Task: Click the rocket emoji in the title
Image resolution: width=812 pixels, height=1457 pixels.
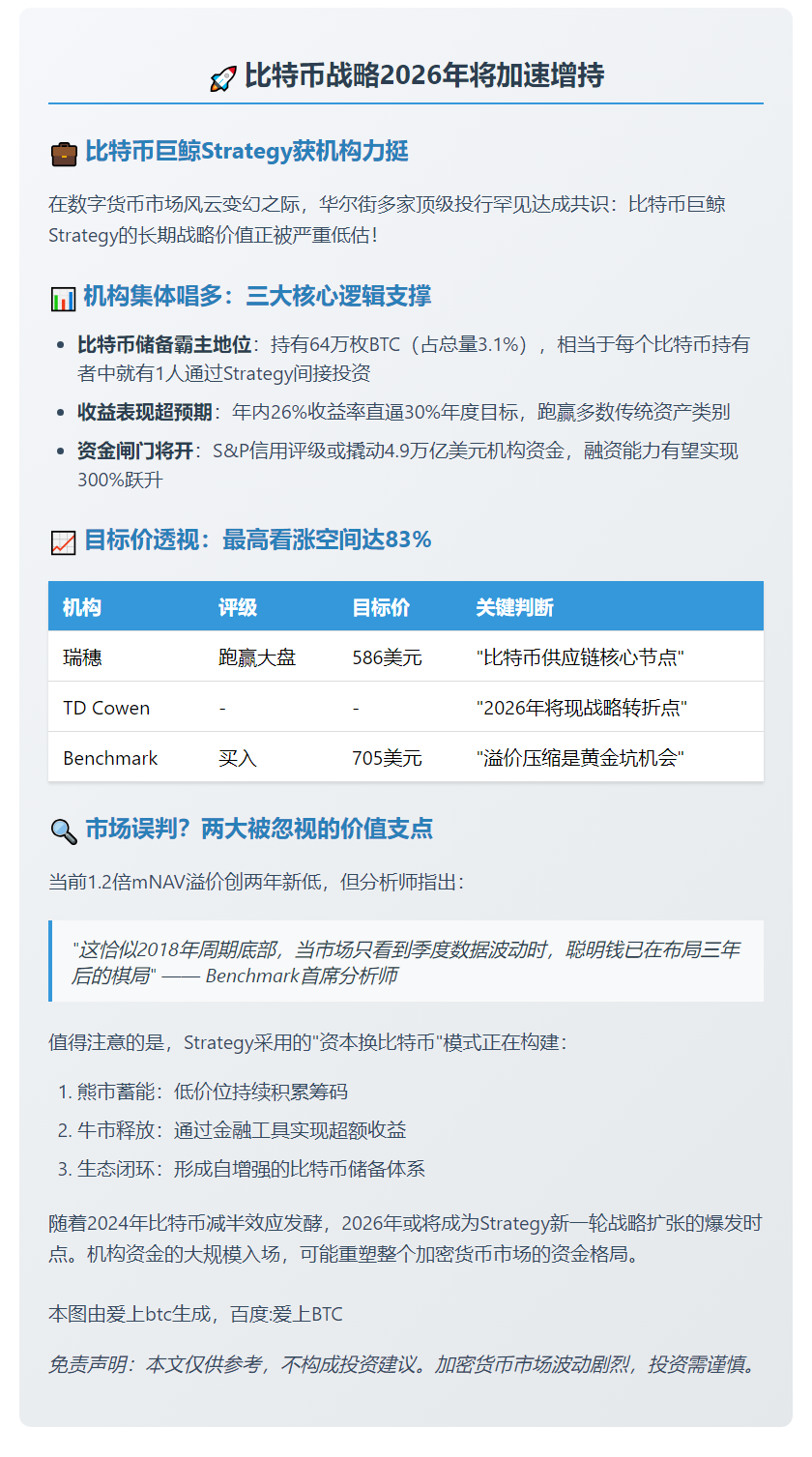Action: pyautogui.click(x=223, y=77)
